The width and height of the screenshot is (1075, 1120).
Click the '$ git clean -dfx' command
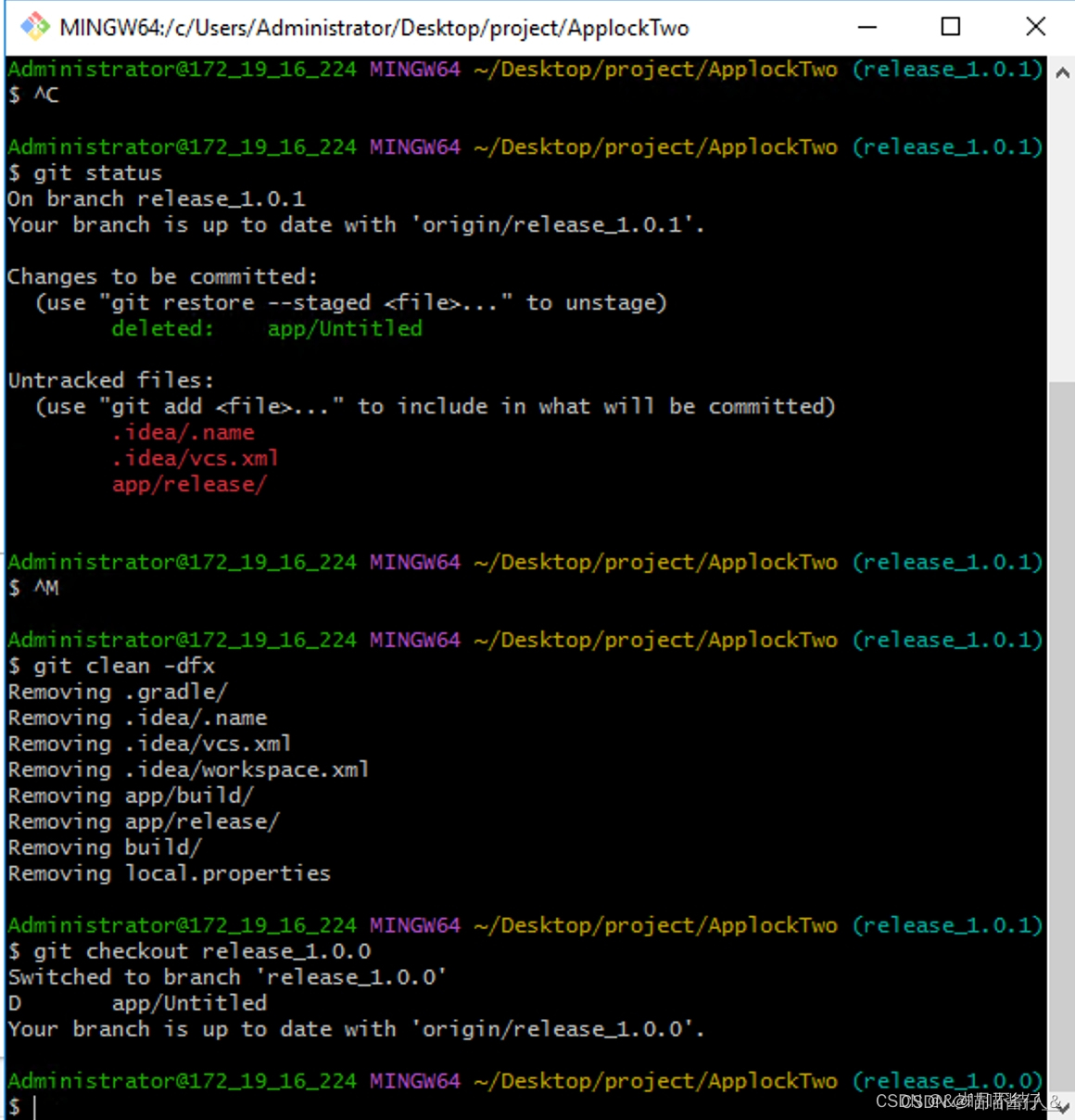click(111, 667)
